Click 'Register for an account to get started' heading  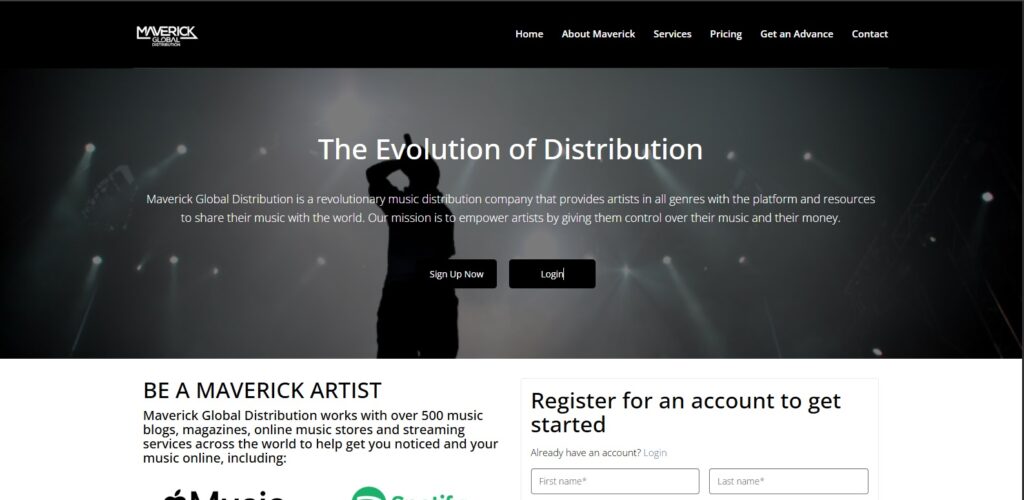[x=686, y=412]
